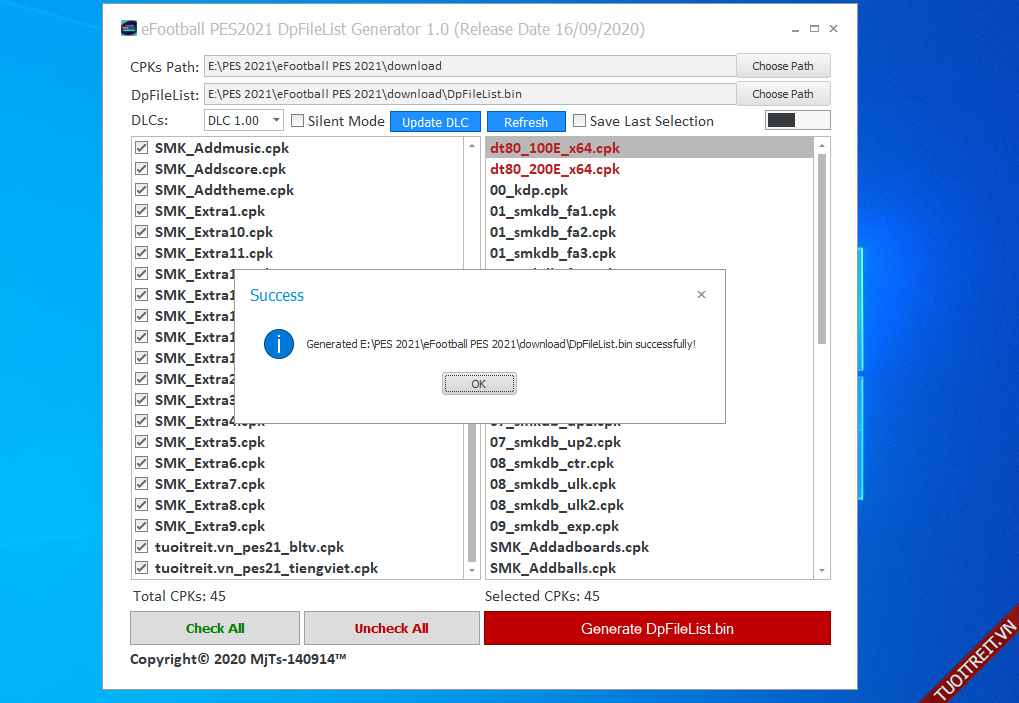Image resolution: width=1019 pixels, height=703 pixels.
Task: Click the Refresh button
Action: [x=526, y=122]
